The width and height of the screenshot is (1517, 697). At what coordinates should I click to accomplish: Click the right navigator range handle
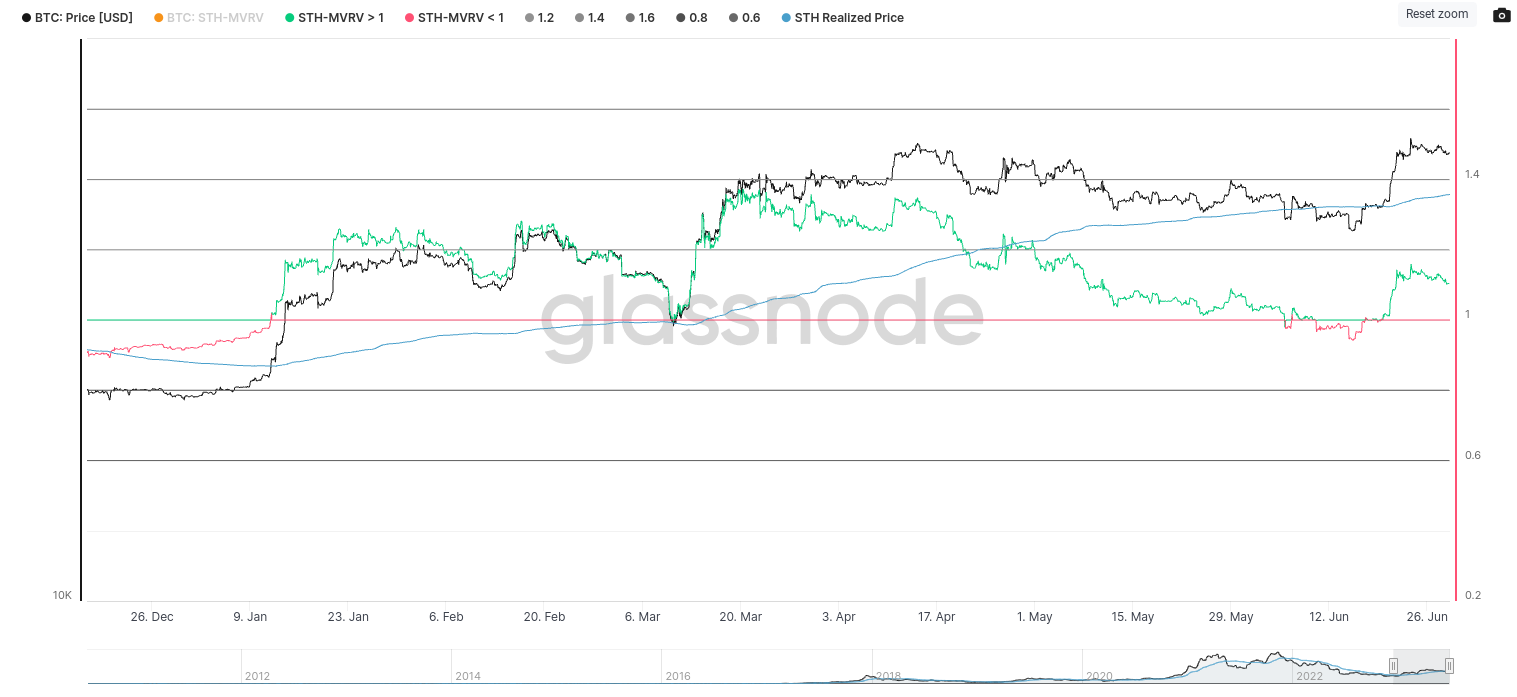(1448, 666)
